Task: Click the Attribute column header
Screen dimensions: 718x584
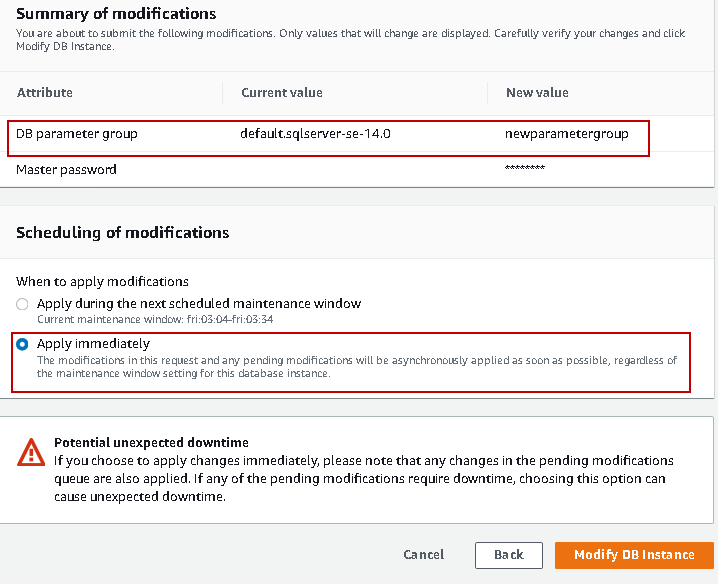Action: (x=45, y=93)
